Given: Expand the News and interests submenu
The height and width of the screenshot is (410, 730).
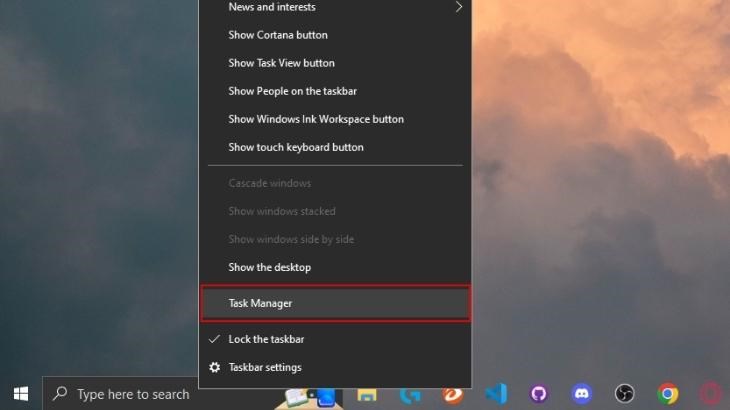Looking at the screenshot, I should coord(335,7).
